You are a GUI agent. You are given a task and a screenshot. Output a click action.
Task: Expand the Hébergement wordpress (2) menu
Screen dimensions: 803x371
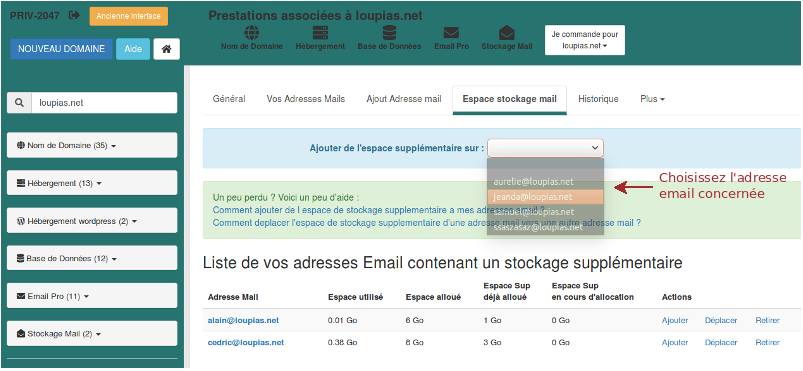click(x=92, y=221)
